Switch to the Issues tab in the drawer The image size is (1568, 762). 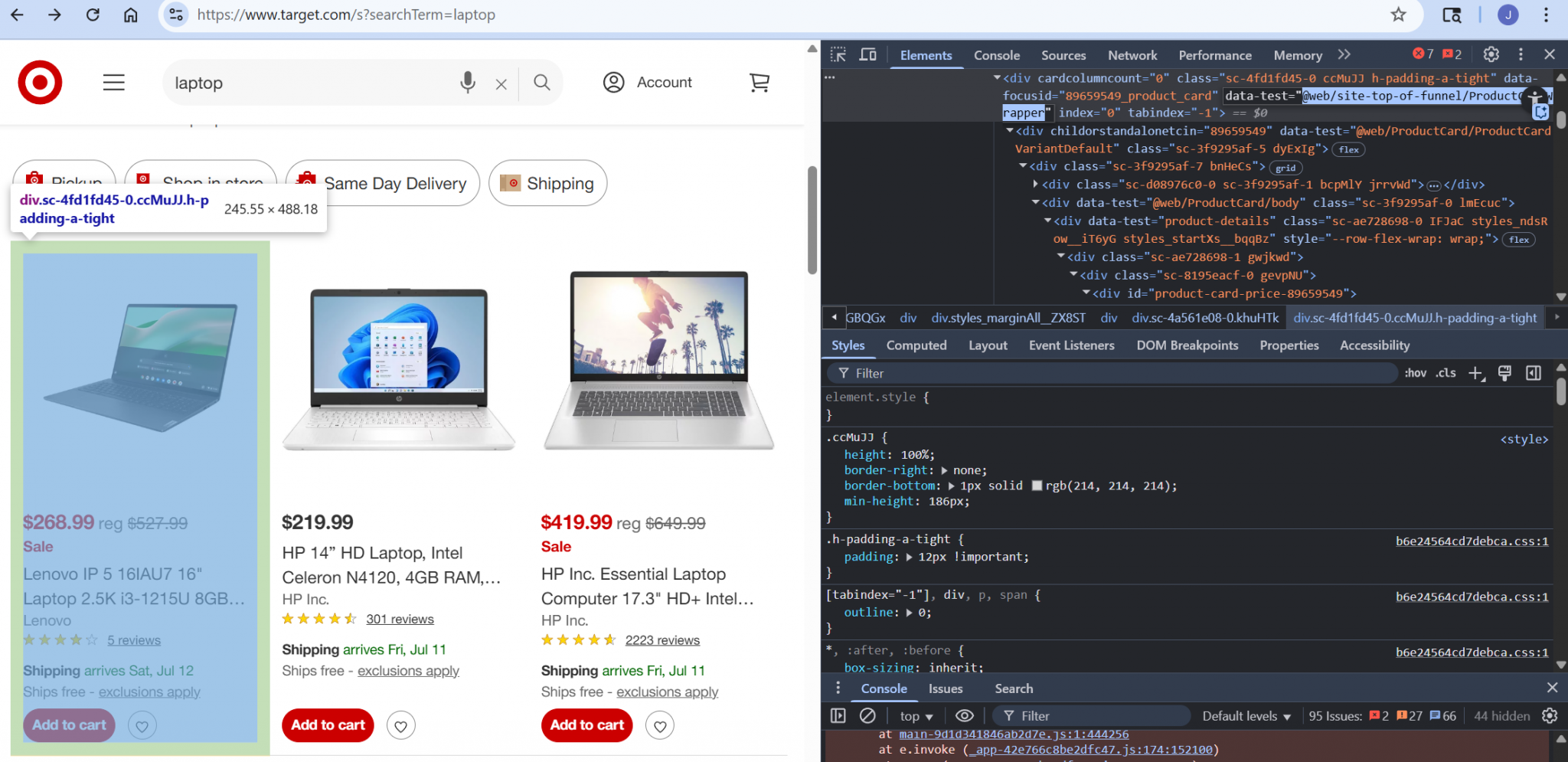click(946, 688)
